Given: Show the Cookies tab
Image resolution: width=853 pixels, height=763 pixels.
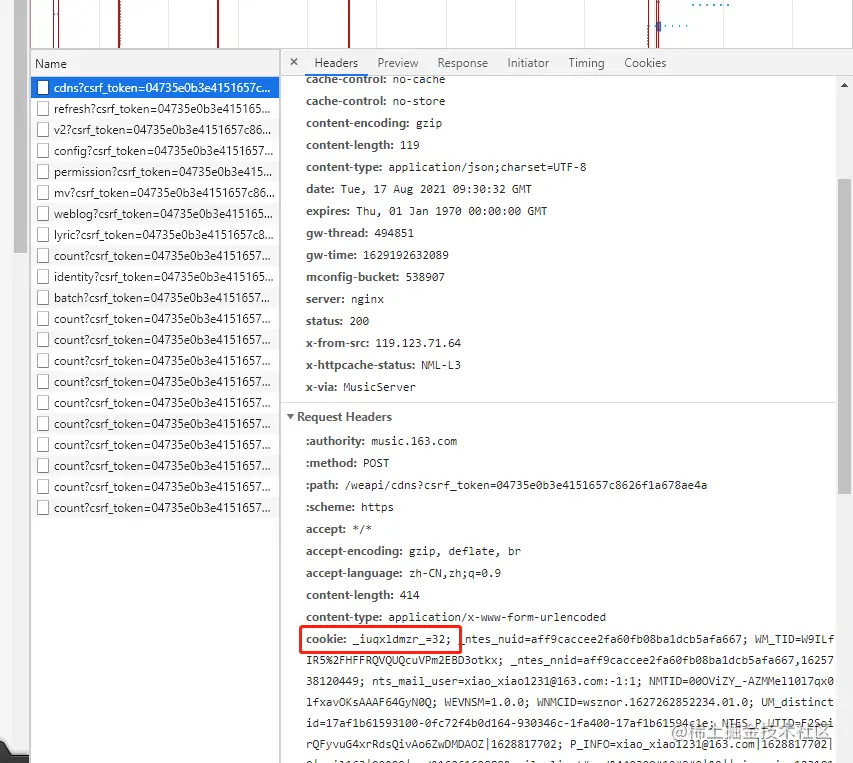Looking at the screenshot, I should tap(645, 63).
